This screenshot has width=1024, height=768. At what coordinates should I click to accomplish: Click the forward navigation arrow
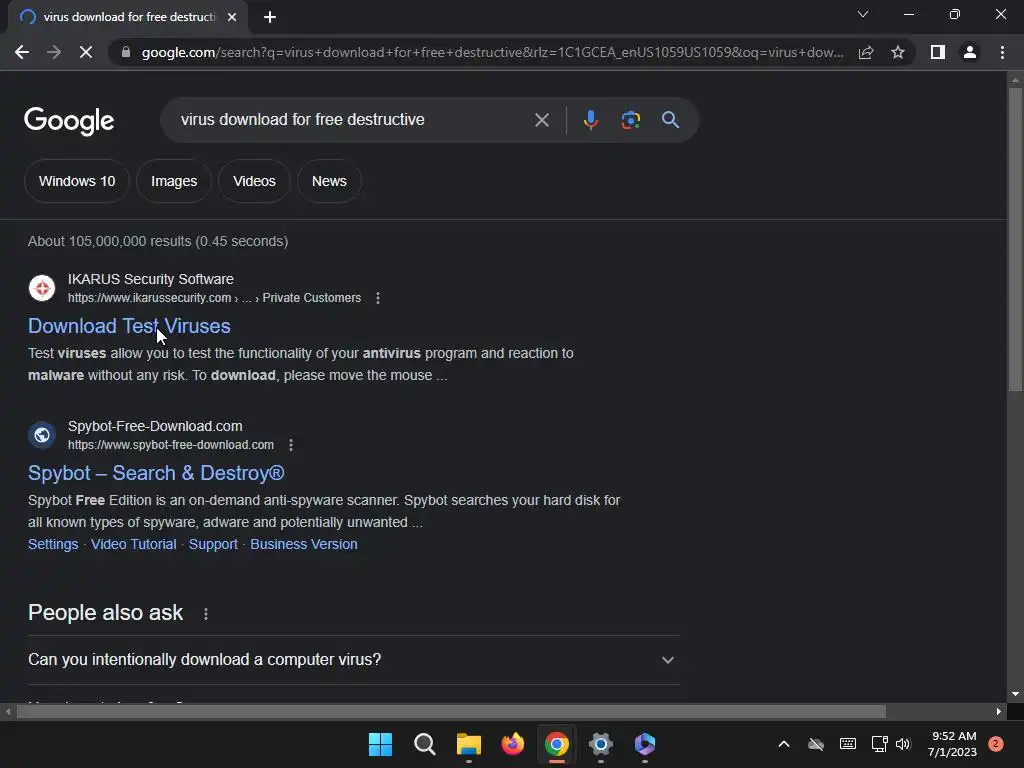(54, 52)
